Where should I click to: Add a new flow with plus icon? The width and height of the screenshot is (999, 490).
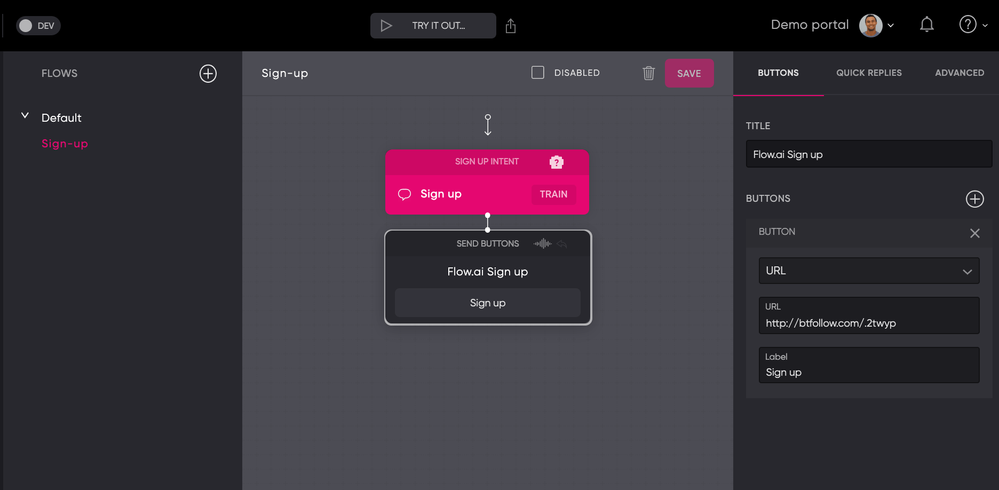[x=208, y=73]
